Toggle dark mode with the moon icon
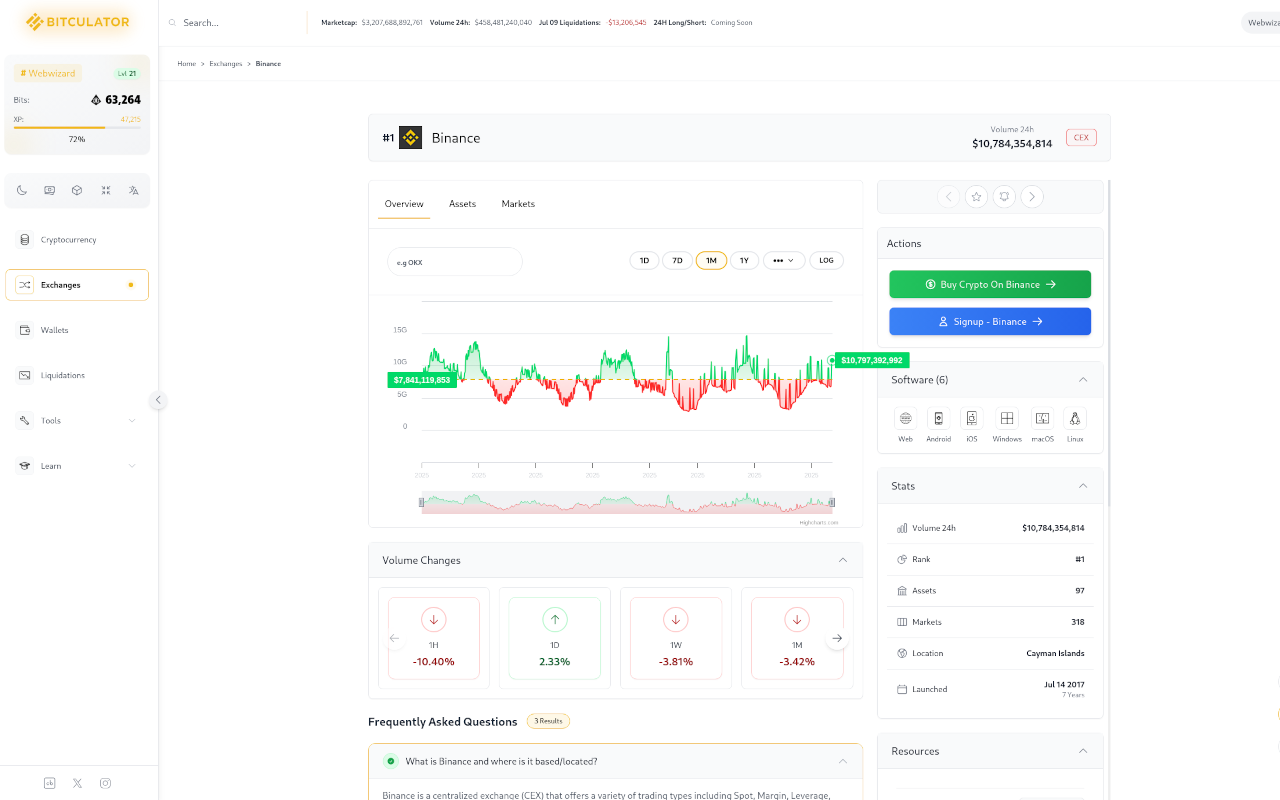 [22, 190]
